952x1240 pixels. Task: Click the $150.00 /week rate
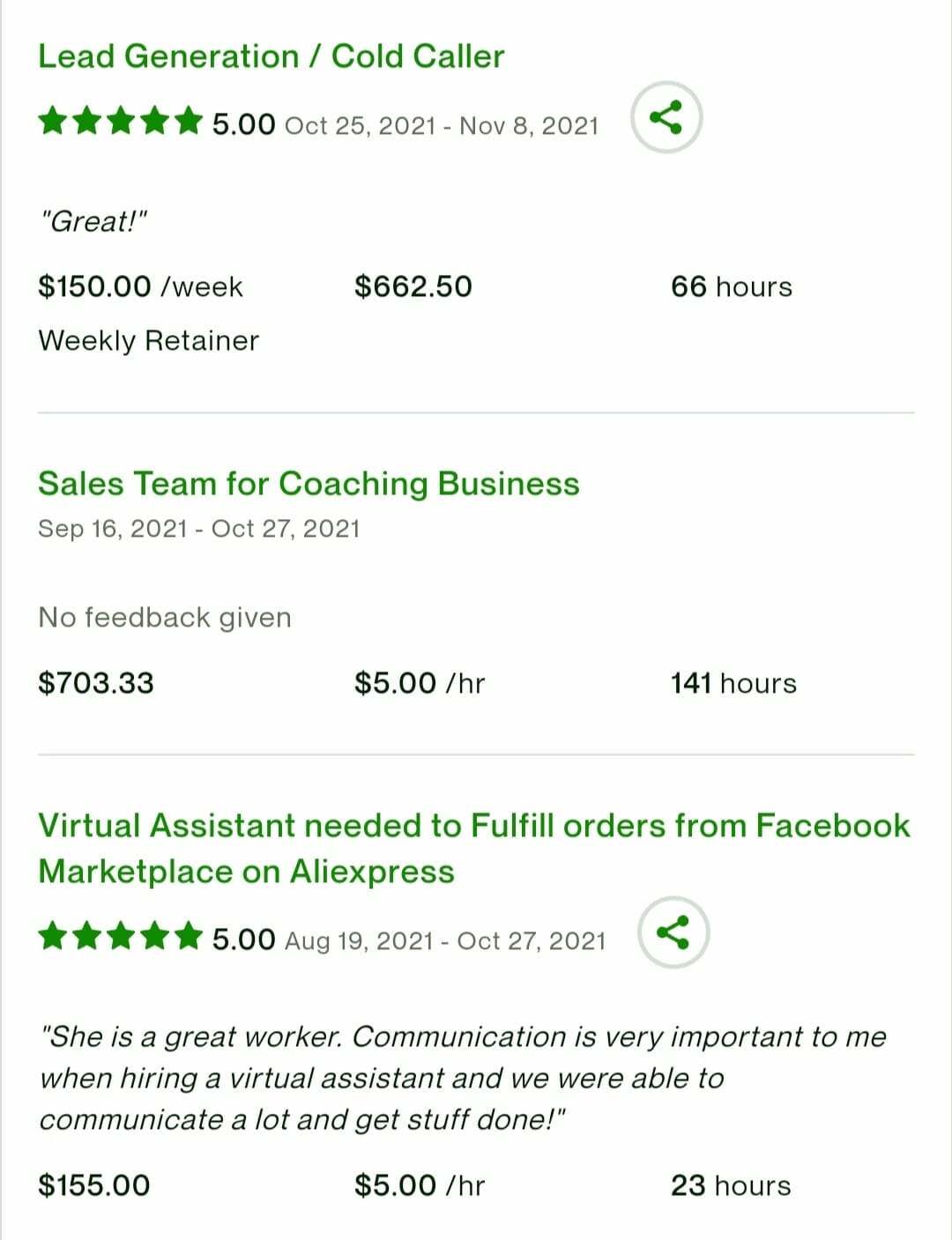coord(140,286)
